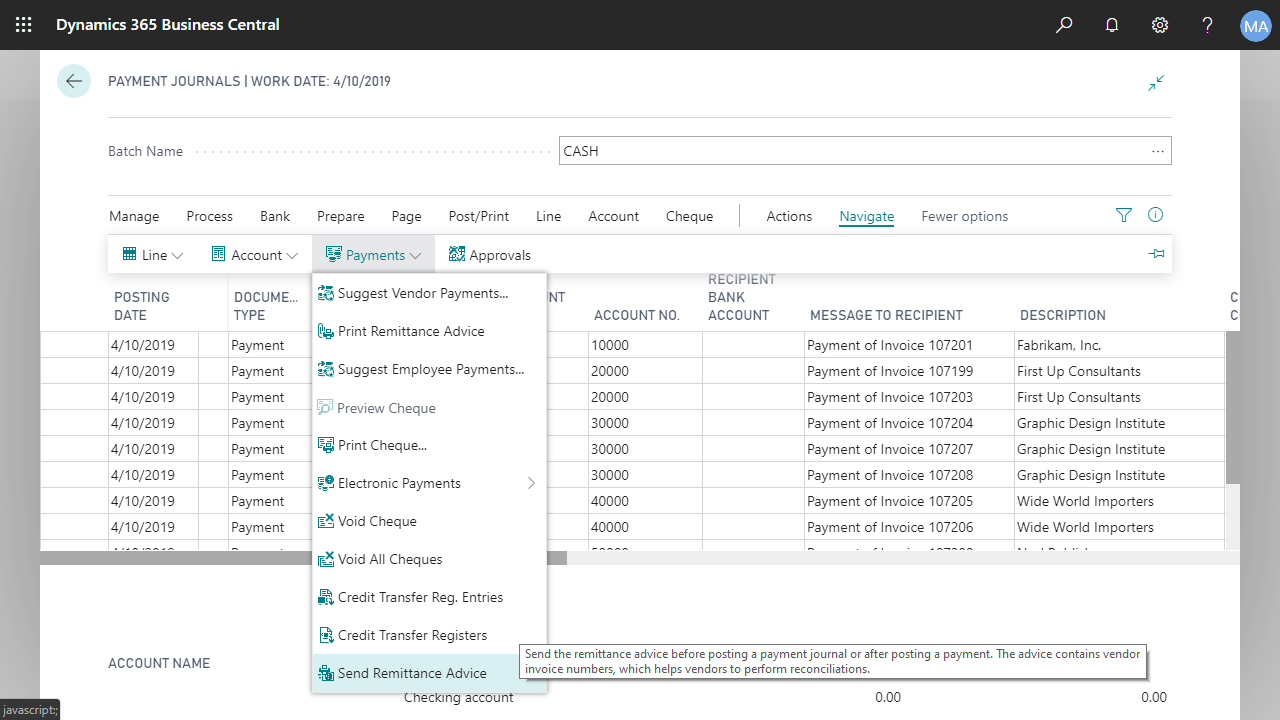Select the Actions tab
This screenshot has height=720, width=1280.
(789, 216)
